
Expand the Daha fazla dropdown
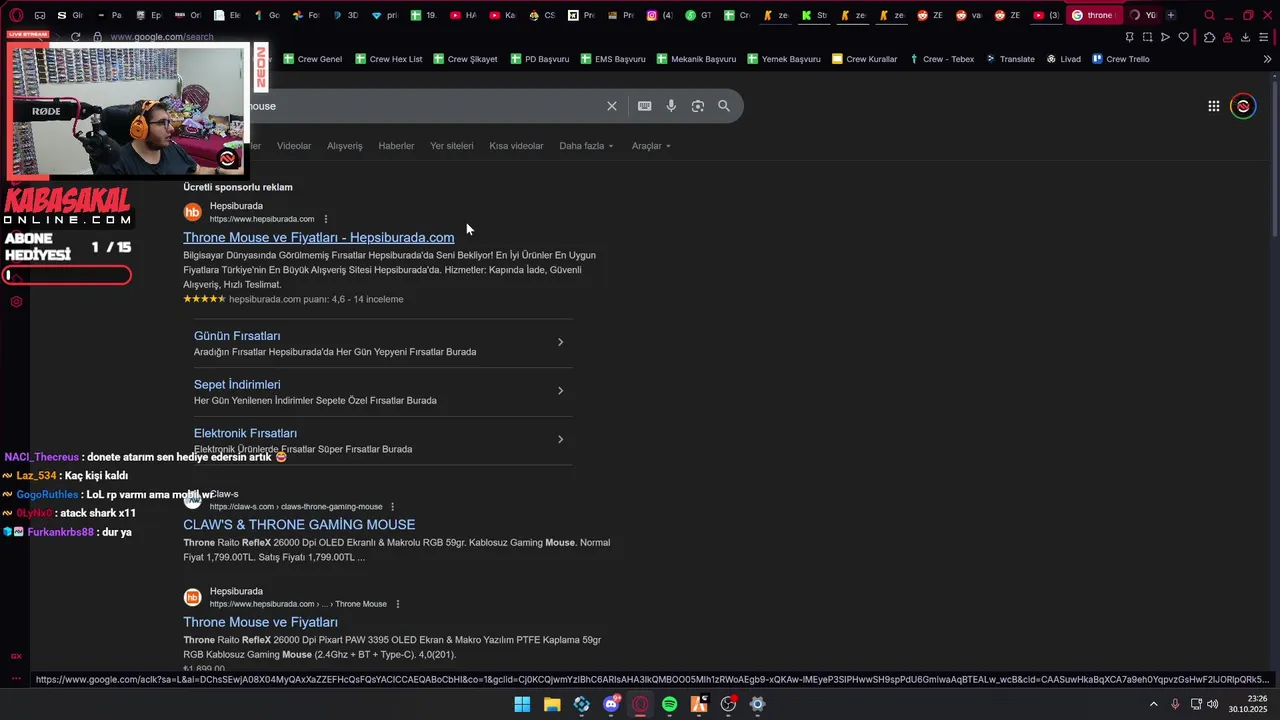coord(586,146)
